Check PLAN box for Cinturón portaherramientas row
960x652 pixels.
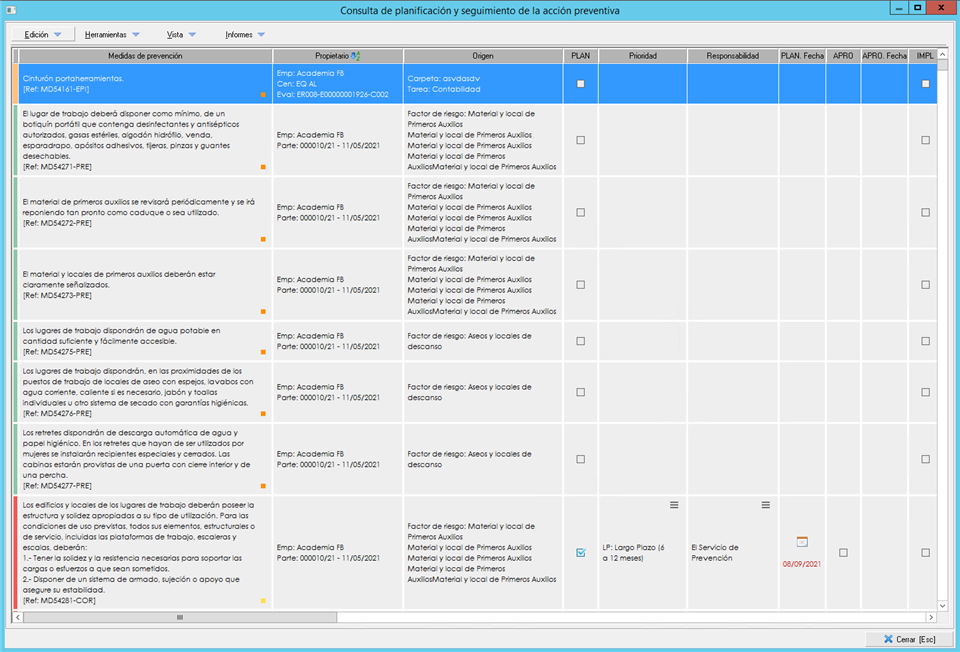[x=580, y=84]
